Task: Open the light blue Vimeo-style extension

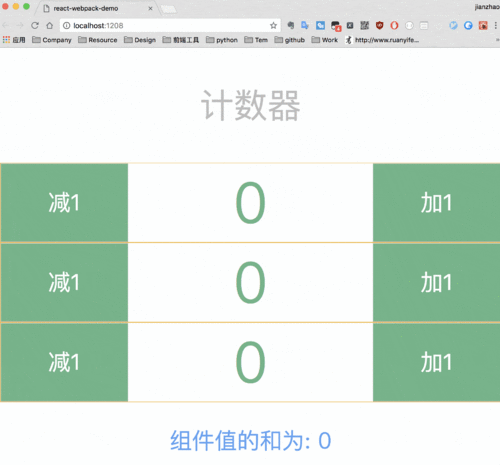Action: tap(453, 25)
